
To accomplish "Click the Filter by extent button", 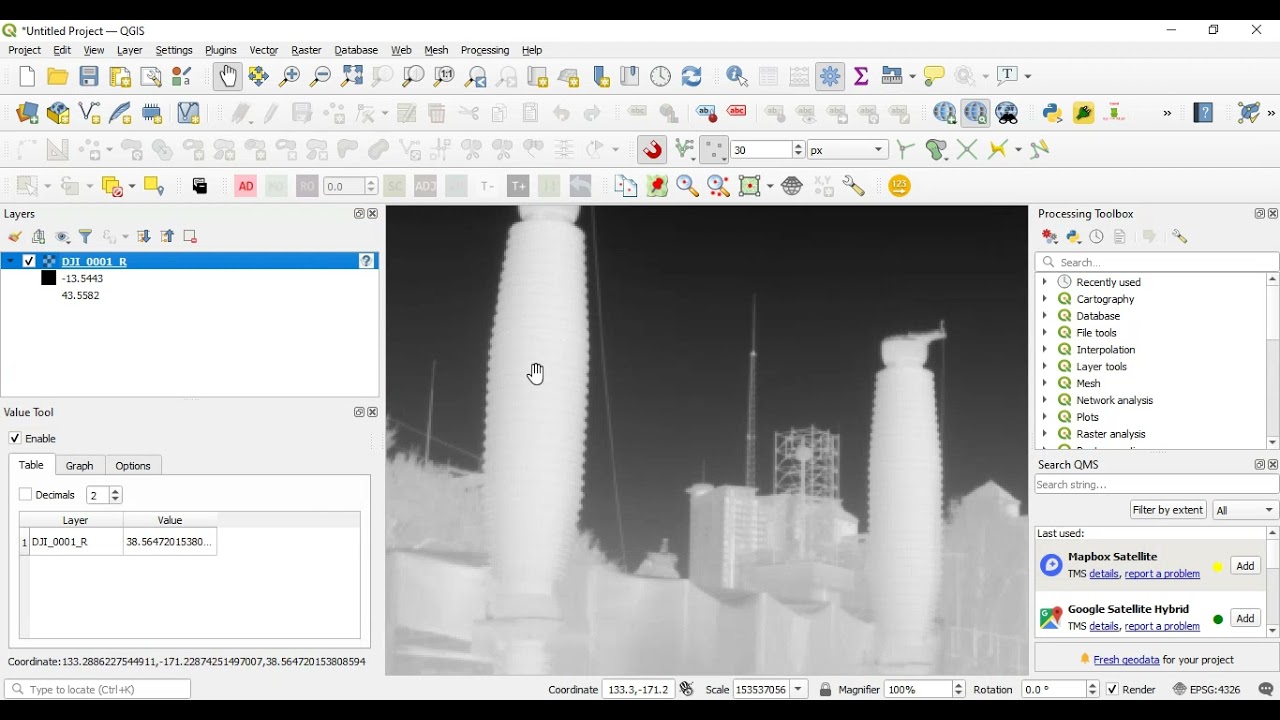I will 1168,511.
